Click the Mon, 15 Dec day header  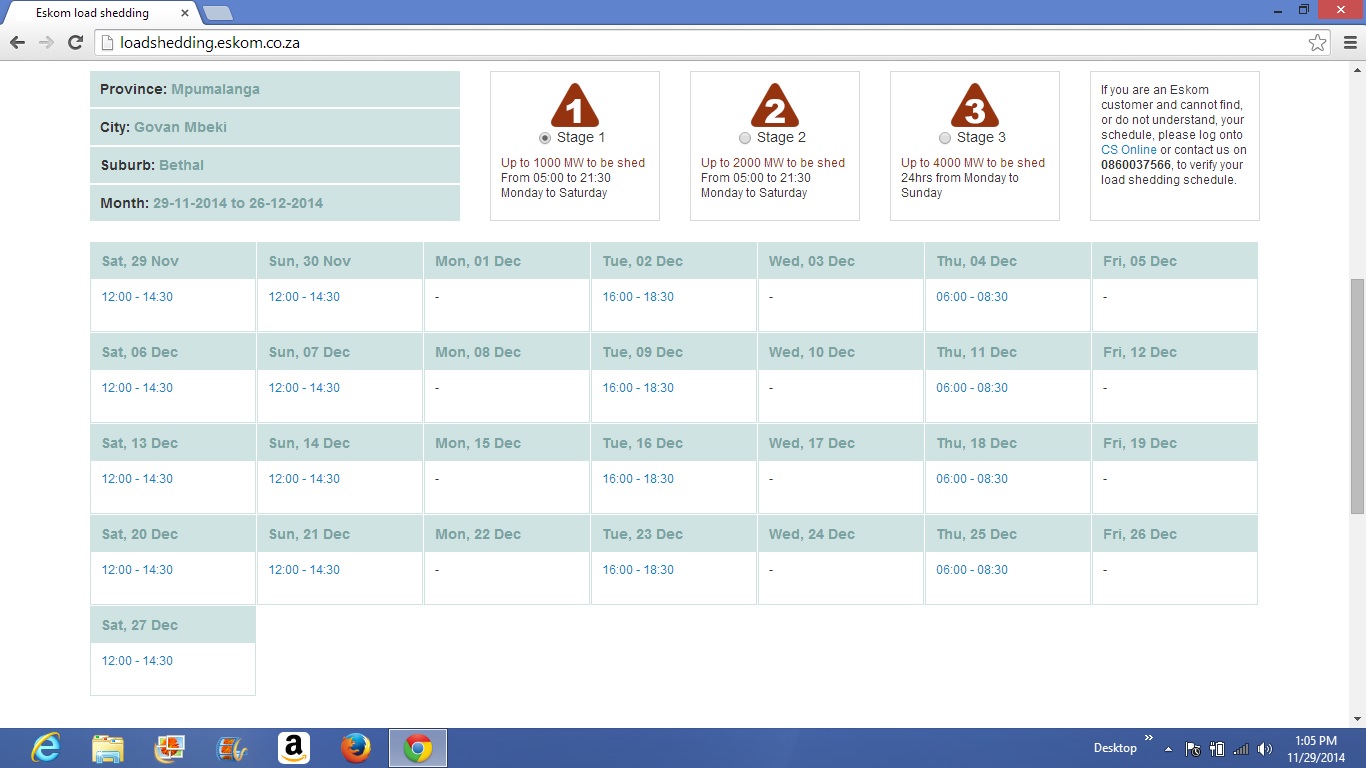507,443
